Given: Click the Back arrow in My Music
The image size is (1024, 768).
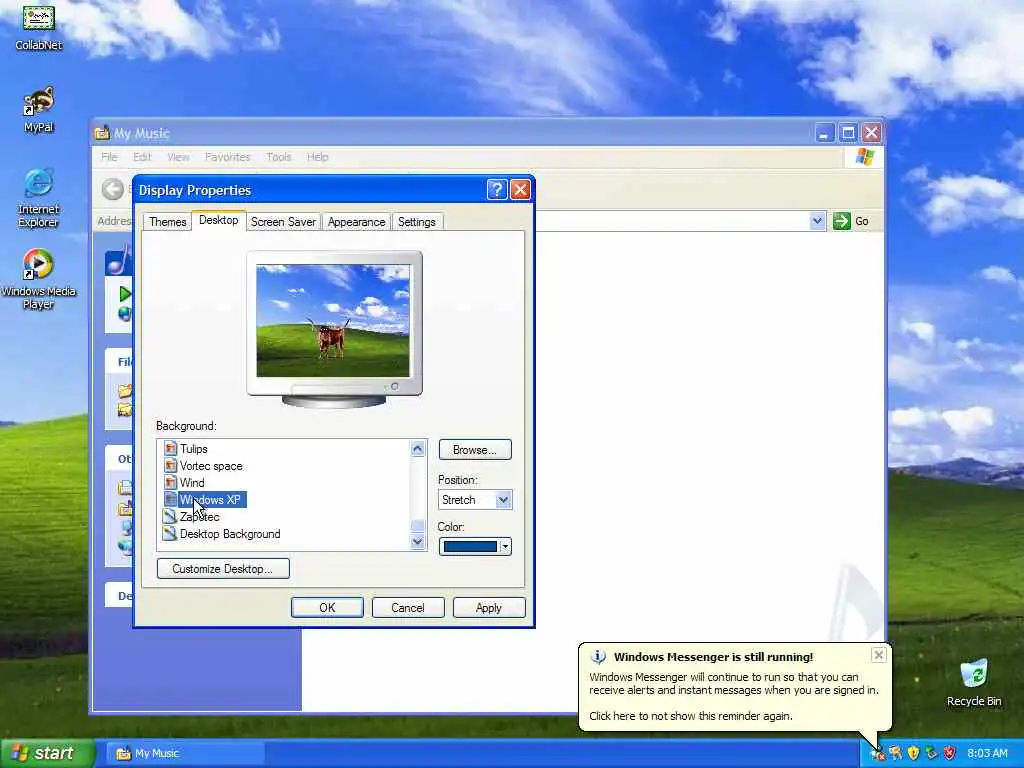Looking at the screenshot, I should point(112,189).
